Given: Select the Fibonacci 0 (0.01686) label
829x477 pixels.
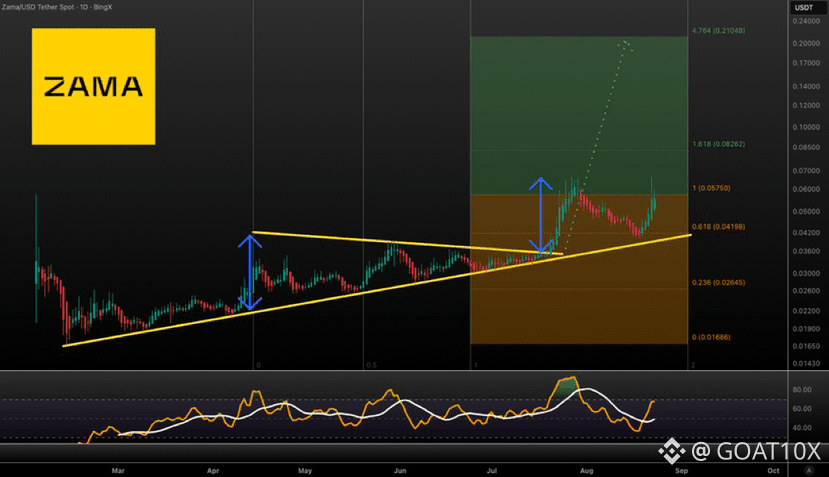Looking at the screenshot, I should (711, 337).
